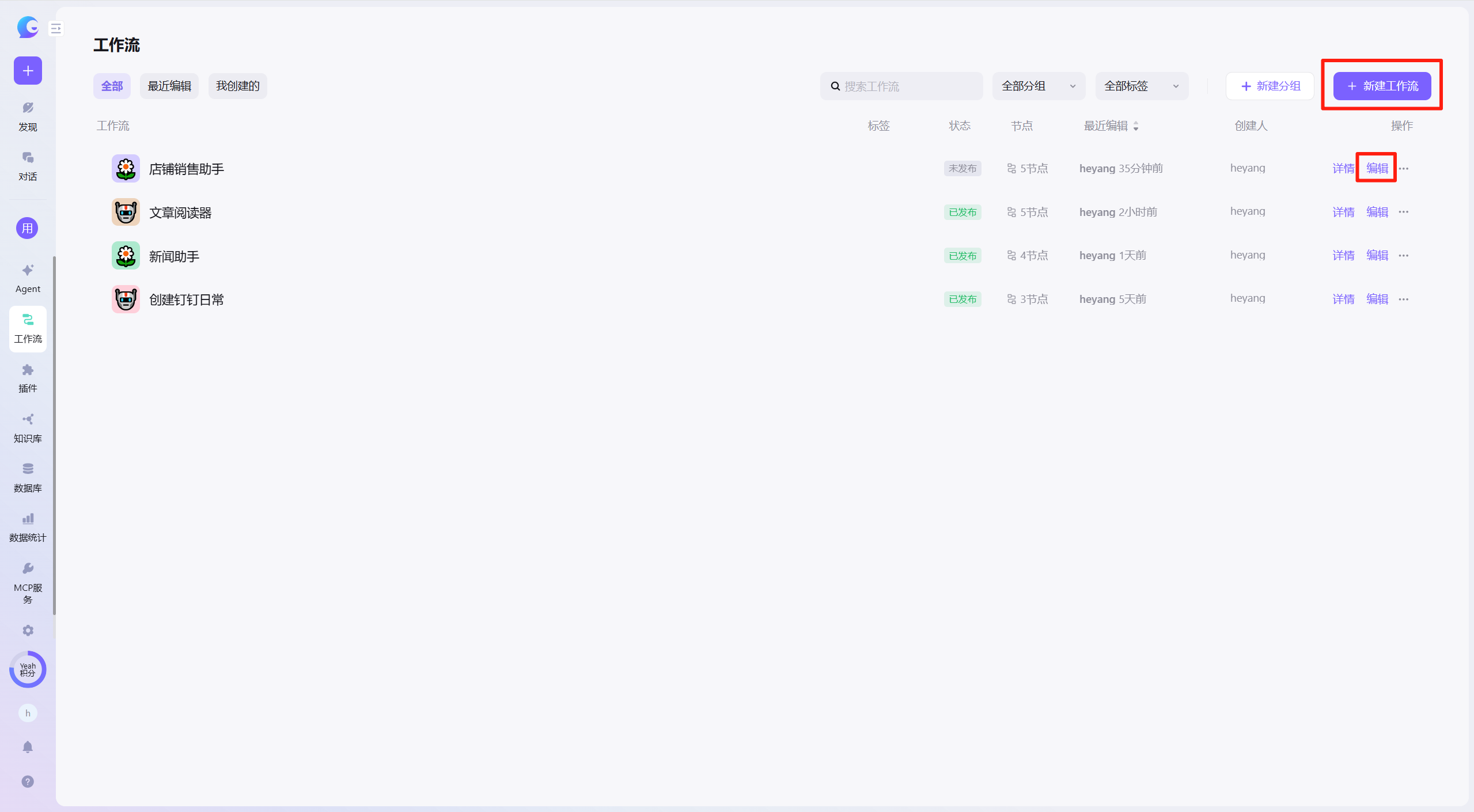Viewport: 1474px width, 812px height.
Task: Expand the 全部标签 dropdown
Action: click(x=1142, y=86)
